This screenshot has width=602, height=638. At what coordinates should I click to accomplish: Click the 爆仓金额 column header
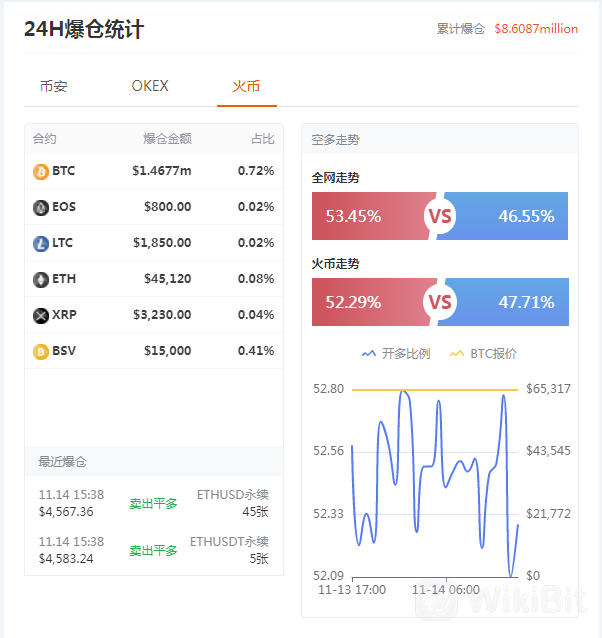pos(167,139)
